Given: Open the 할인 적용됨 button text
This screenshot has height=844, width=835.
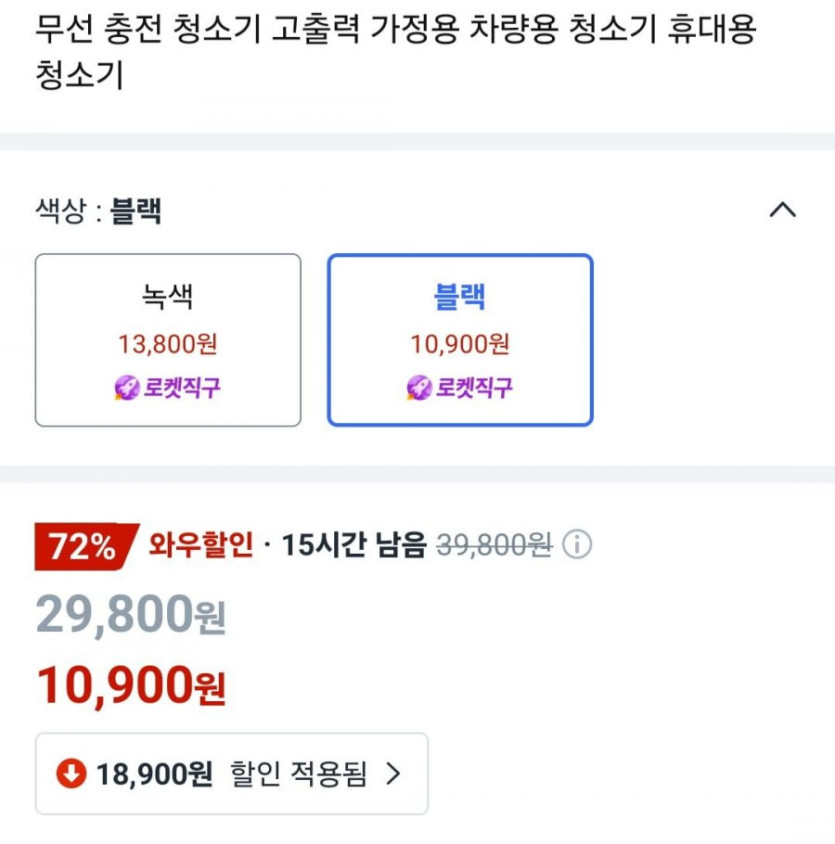Looking at the screenshot, I should (298, 773).
